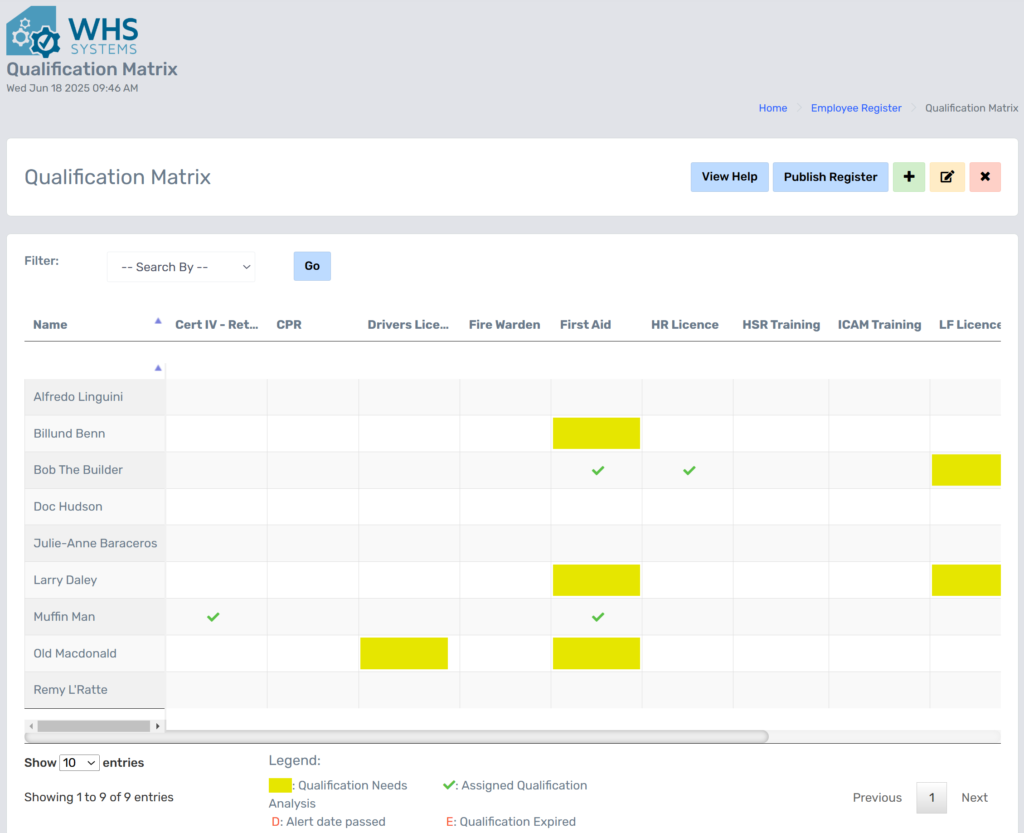Click Old Macdonald's yellow Drivers Licence cell
1024x833 pixels.
tap(404, 654)
